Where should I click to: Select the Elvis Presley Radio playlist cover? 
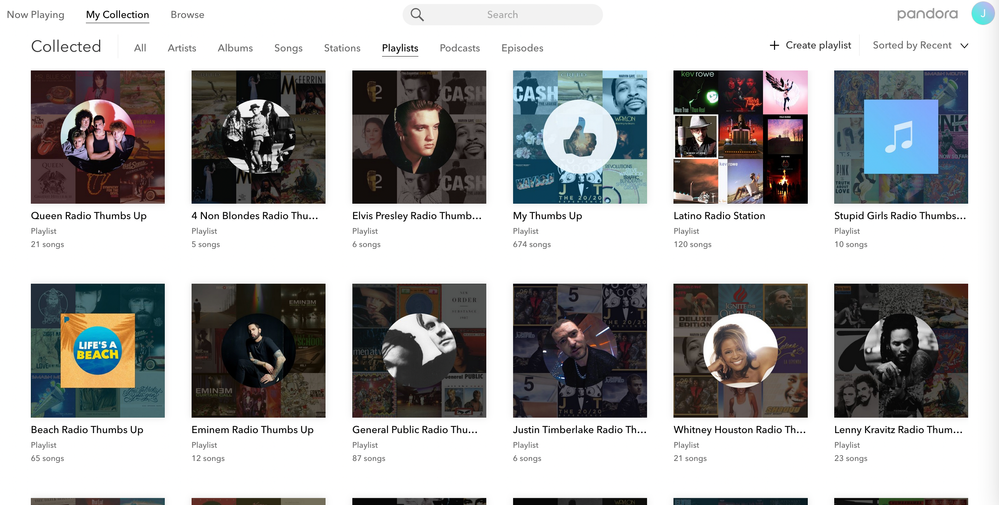click(419, 137)
